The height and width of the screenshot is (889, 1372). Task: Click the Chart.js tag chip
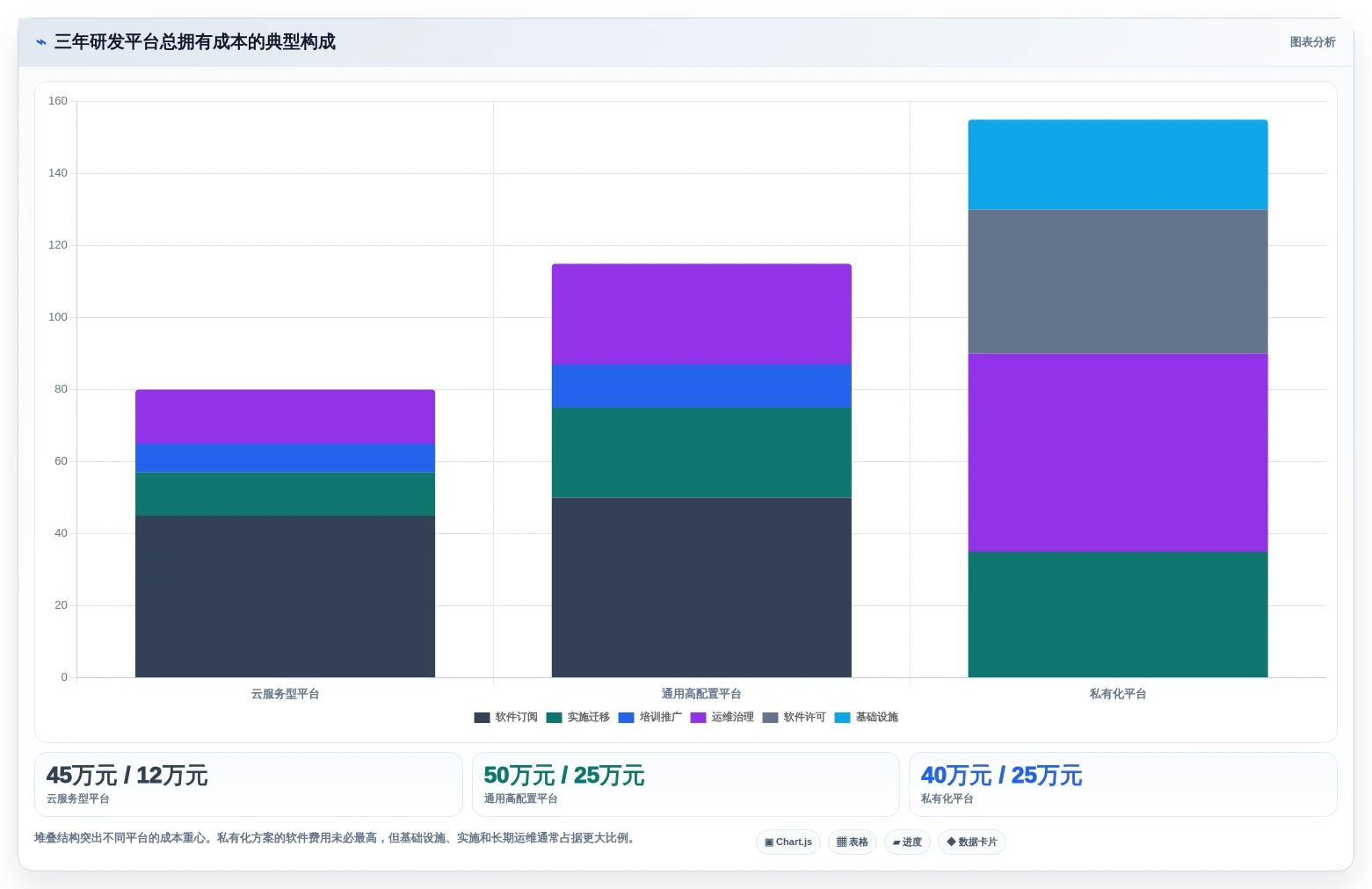(788, 842)
